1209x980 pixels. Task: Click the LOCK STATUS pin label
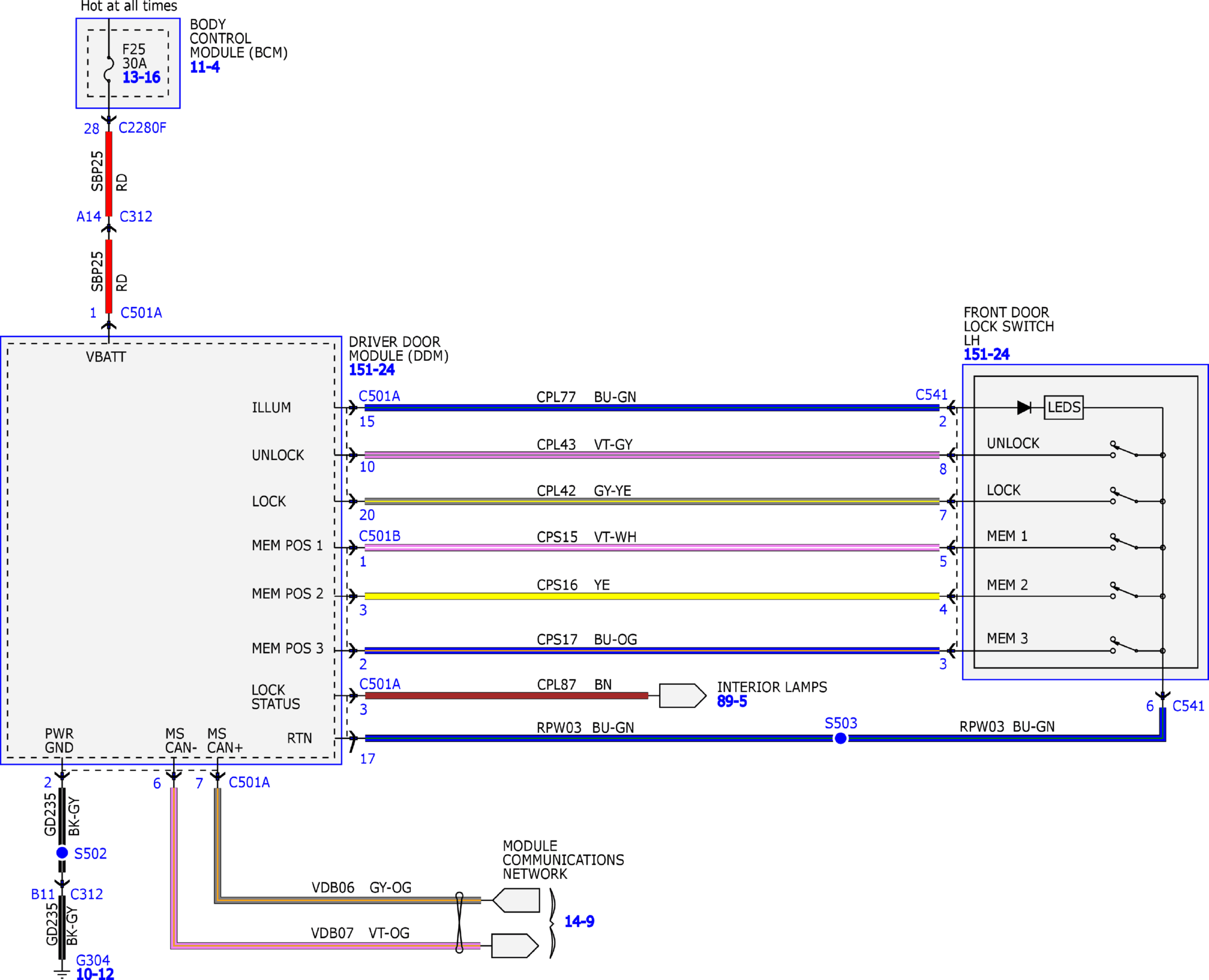pyautogui.click(x=276, y=697)
